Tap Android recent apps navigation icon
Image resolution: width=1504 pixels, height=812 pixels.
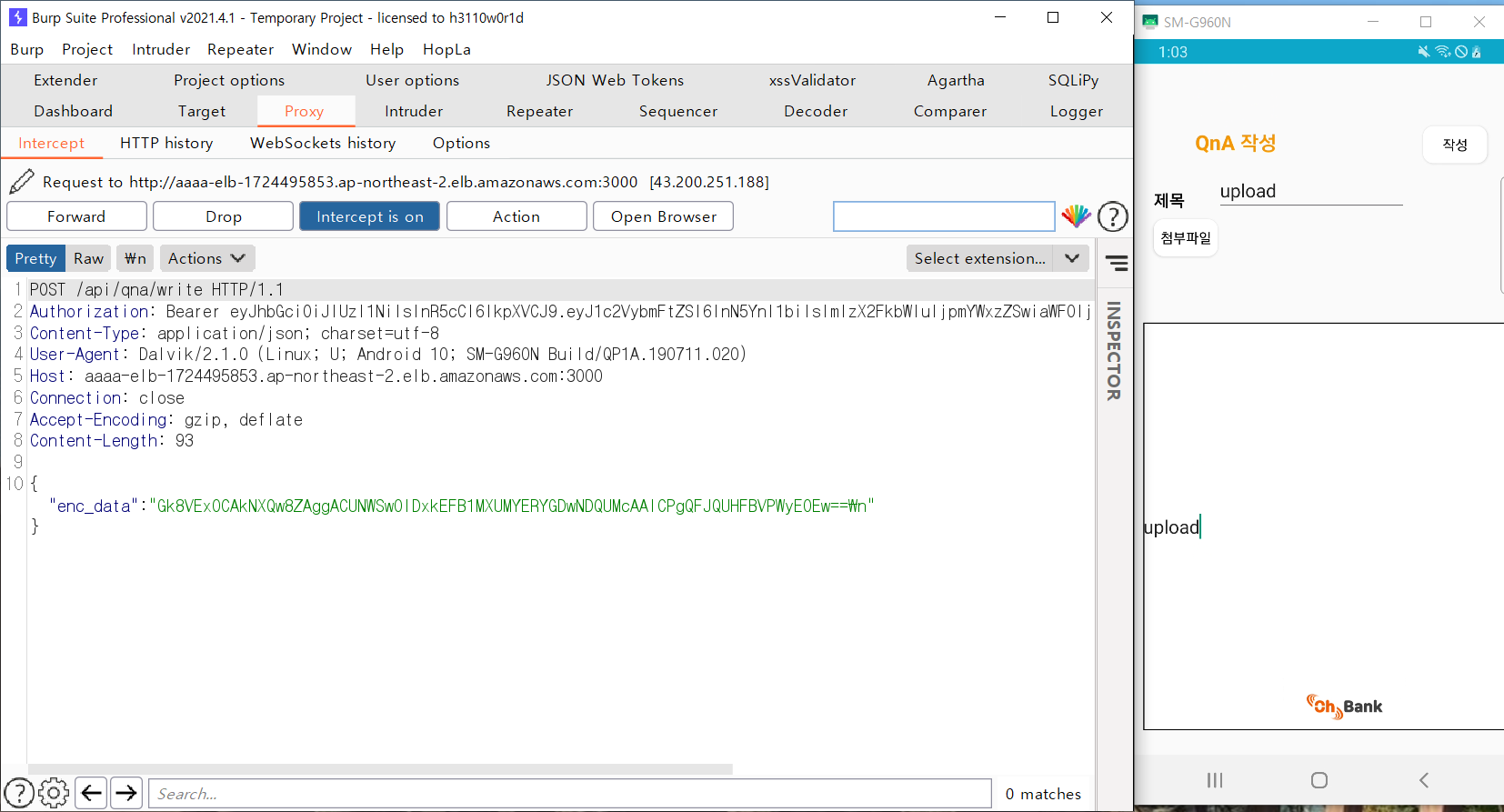point(1215,780)
